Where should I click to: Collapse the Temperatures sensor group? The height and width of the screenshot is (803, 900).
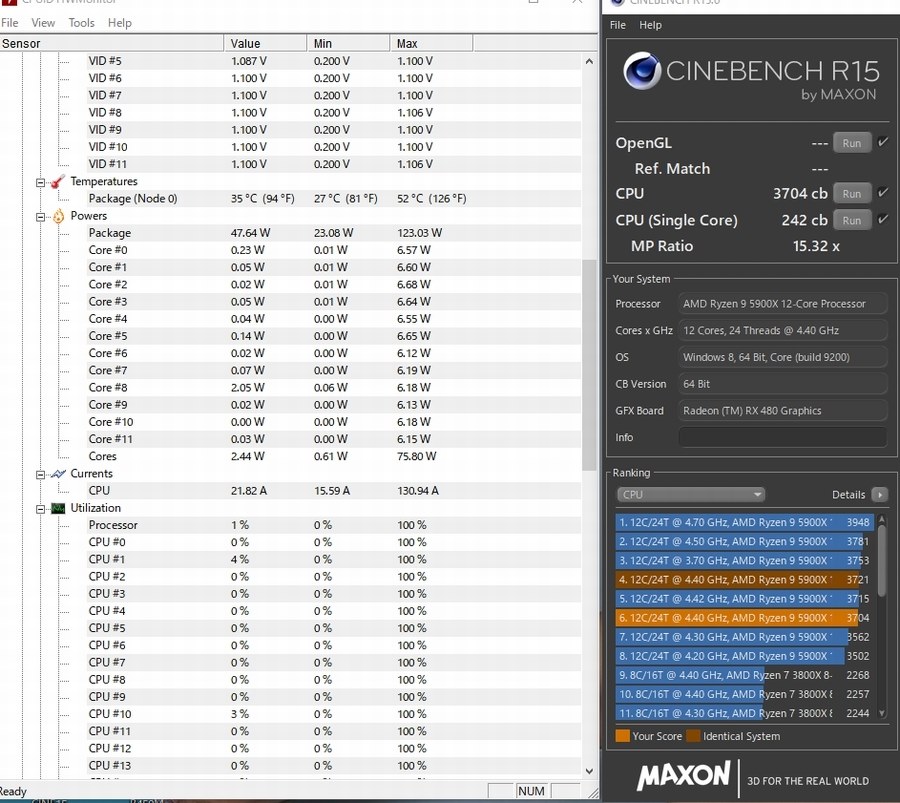[42, 181]
